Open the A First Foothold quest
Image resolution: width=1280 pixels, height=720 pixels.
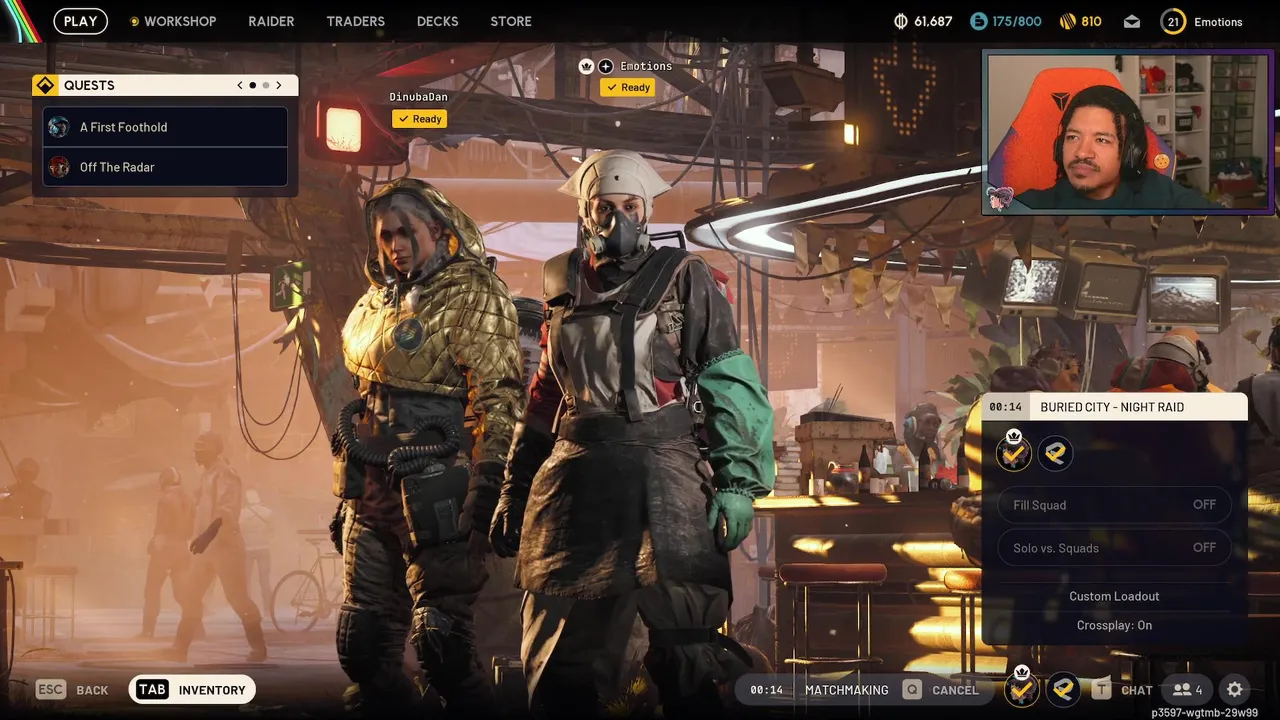[x=165, y=127]
